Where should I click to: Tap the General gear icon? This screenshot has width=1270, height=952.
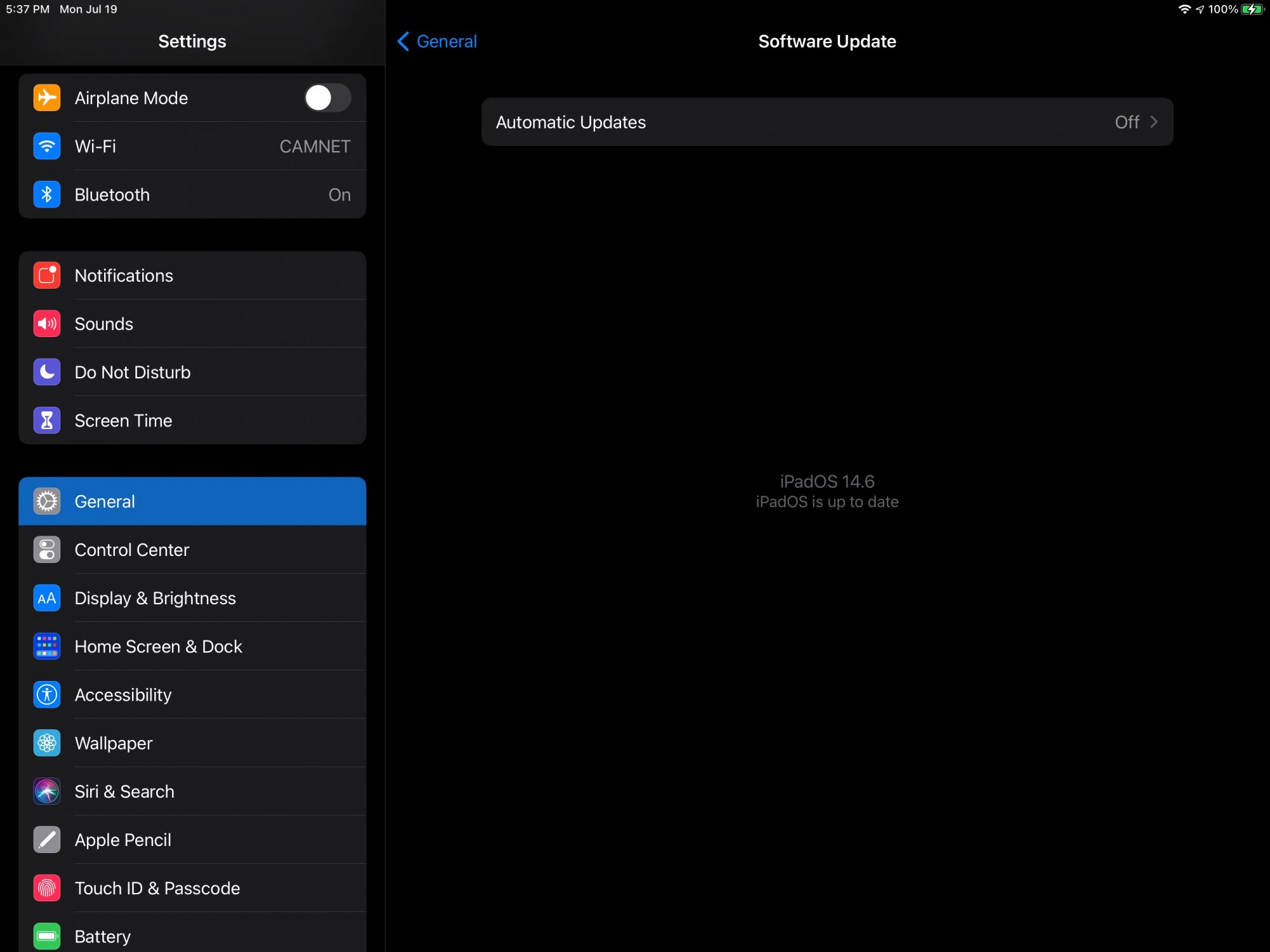47,501
